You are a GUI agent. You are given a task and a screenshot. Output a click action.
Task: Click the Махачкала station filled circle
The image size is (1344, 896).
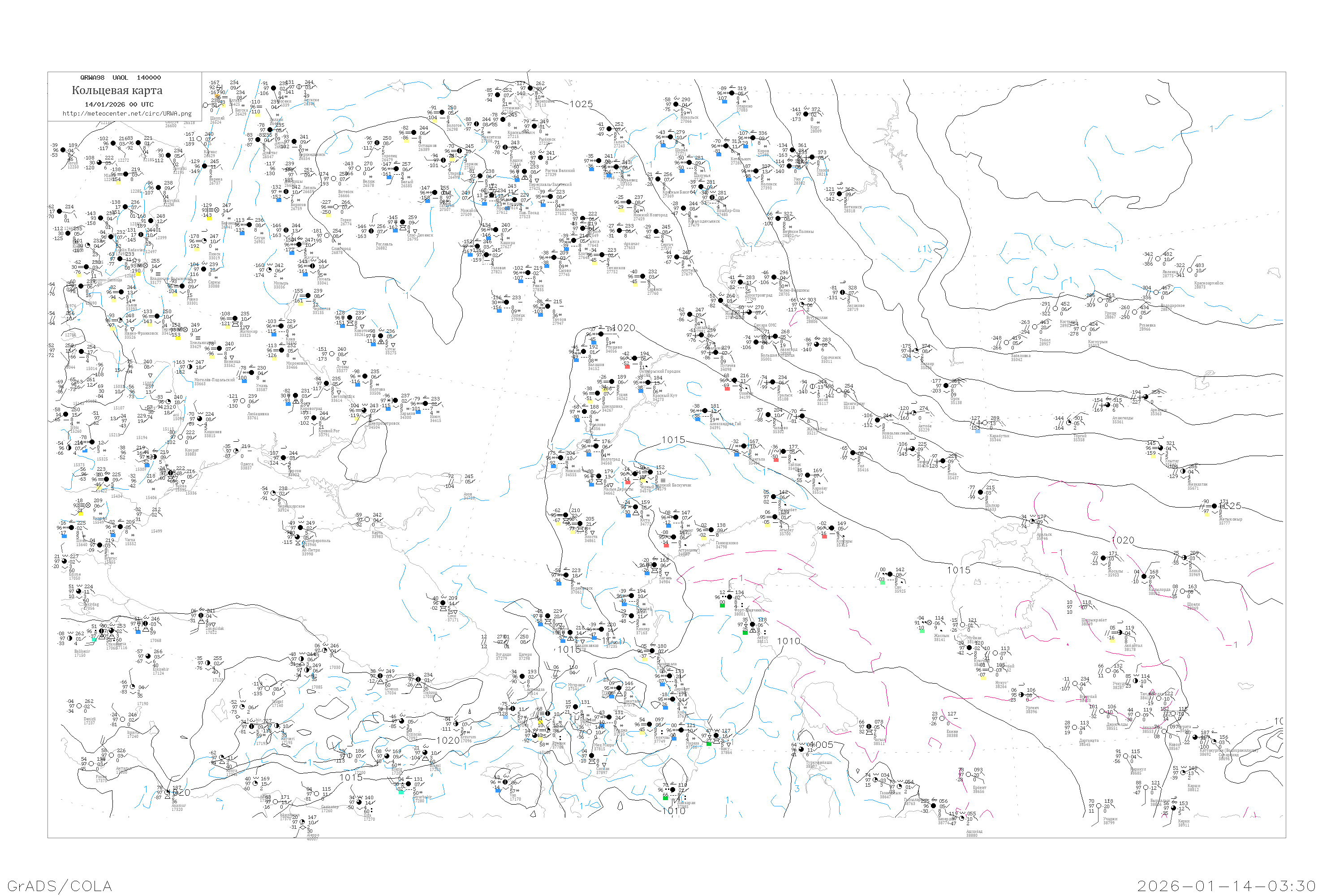coord(652,651)
